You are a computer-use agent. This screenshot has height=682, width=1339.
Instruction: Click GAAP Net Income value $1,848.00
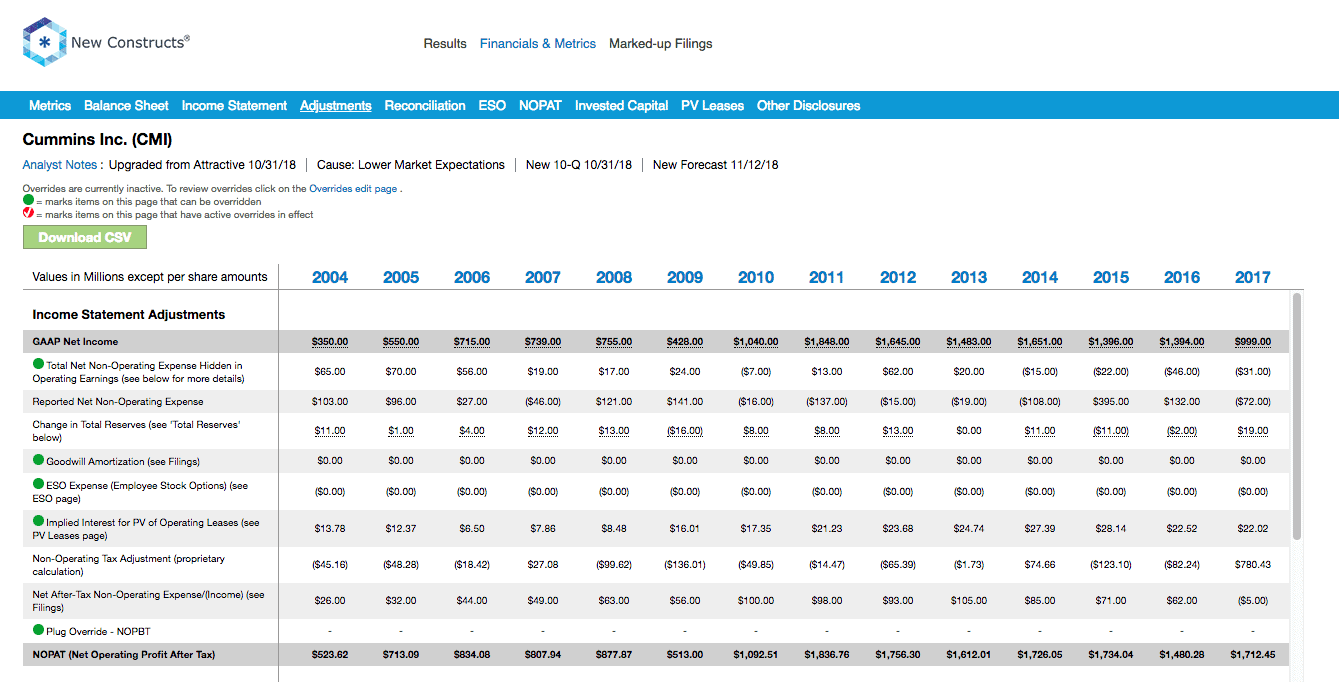pos(827,342)
